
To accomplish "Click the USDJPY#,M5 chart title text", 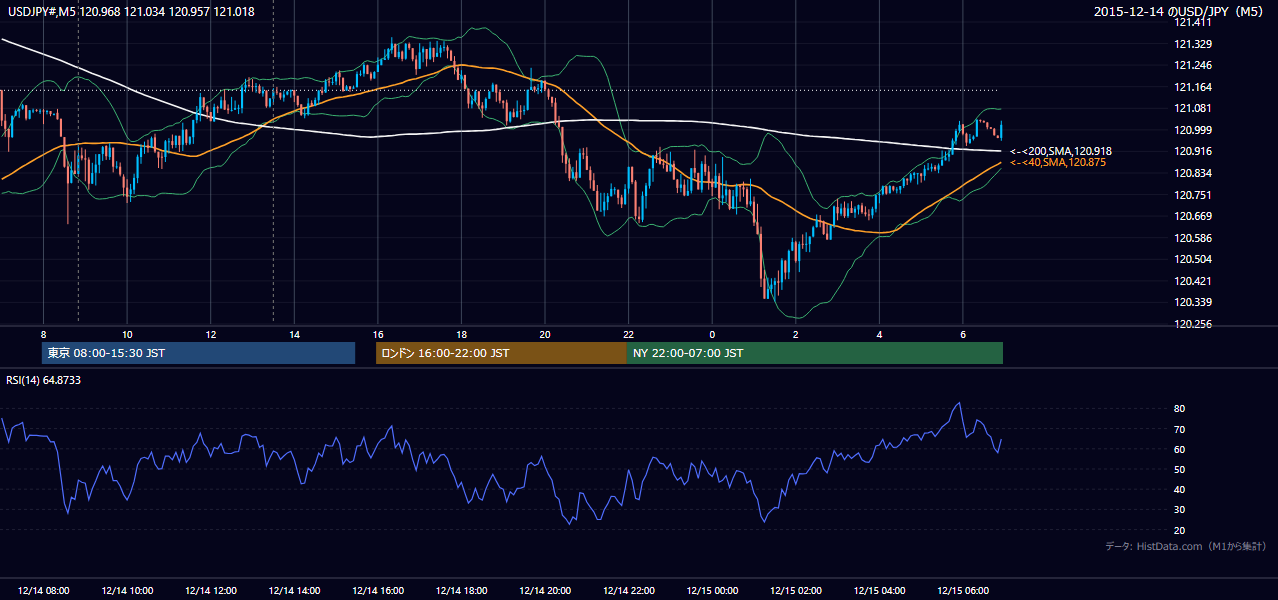I will point(131,11).
